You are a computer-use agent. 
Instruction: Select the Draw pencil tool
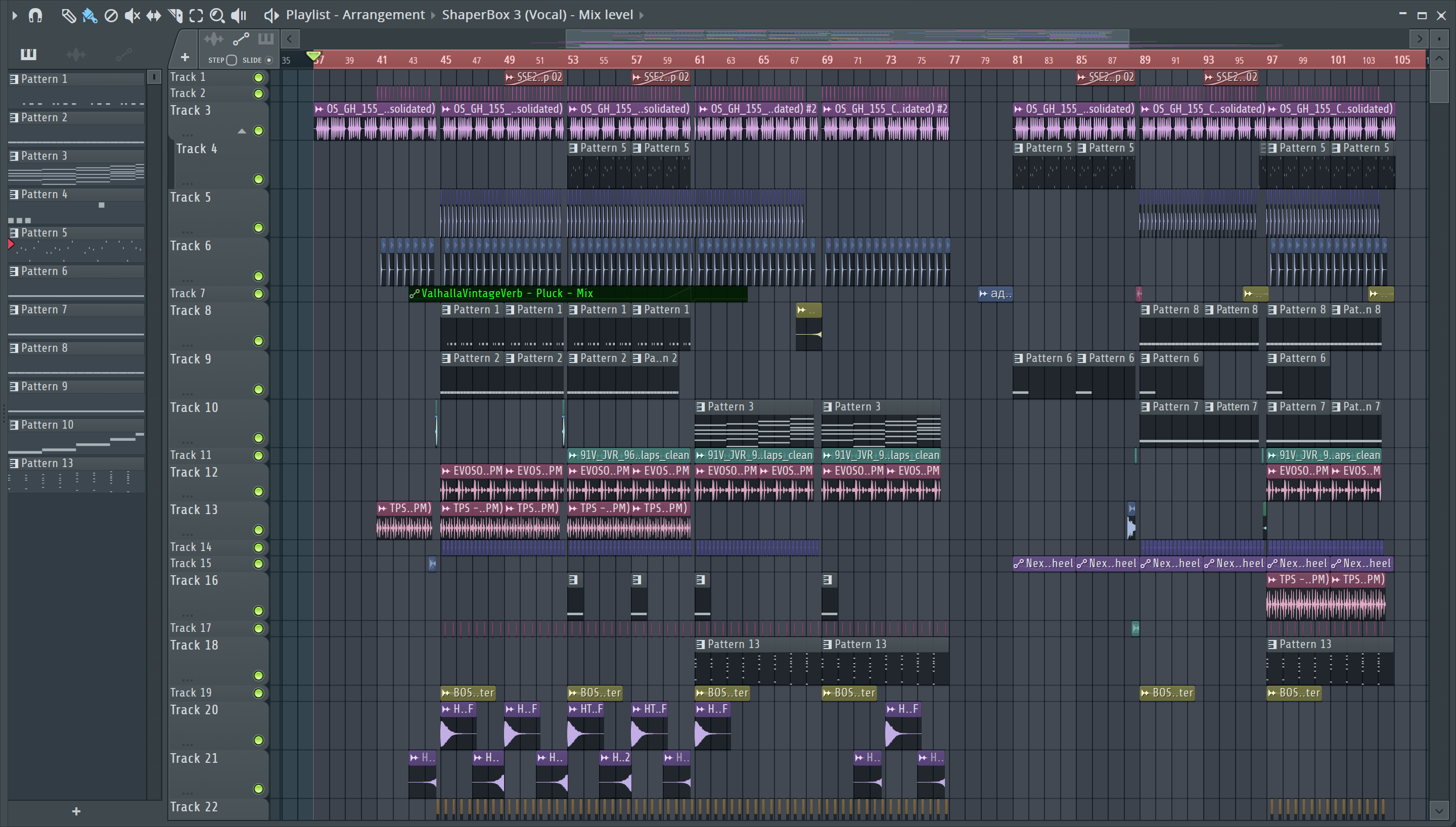pyautogui.click(x=68, y=15)
